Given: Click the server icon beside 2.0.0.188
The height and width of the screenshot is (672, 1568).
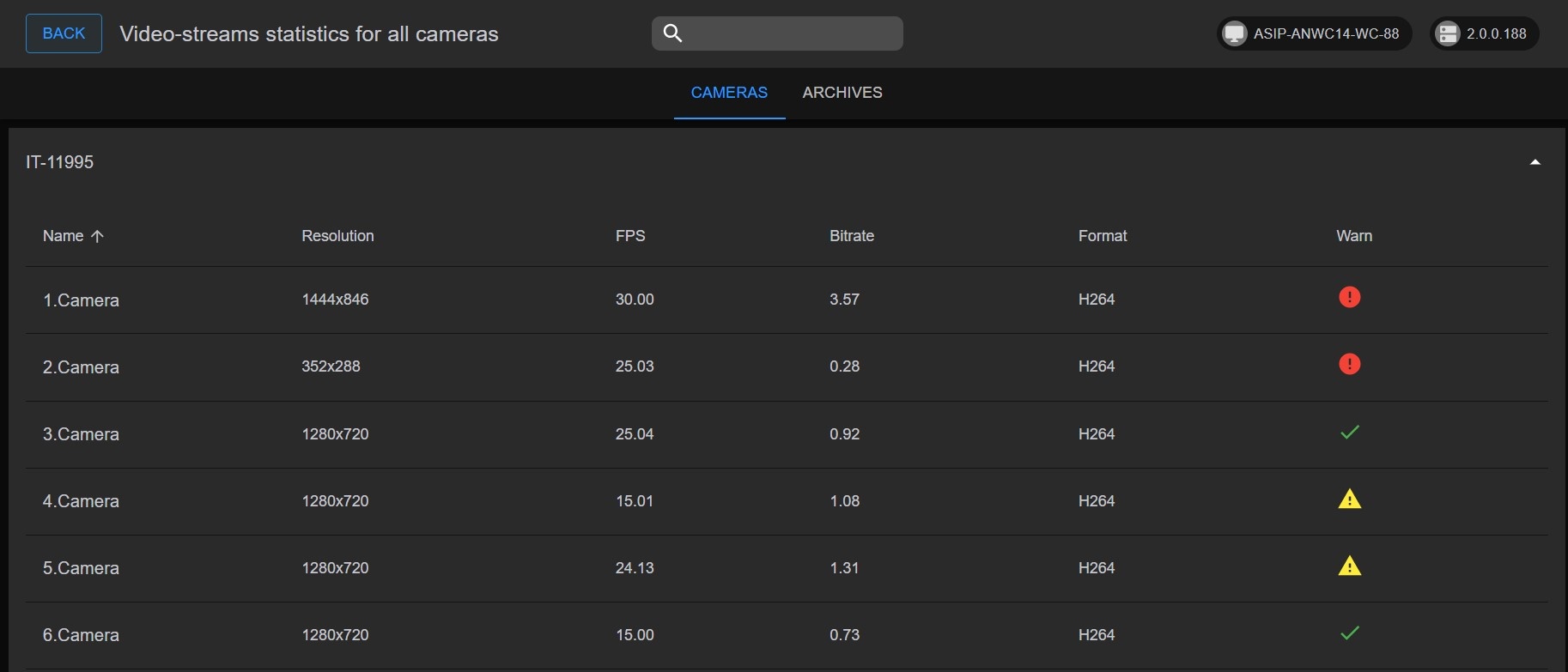Looking at the screenshot, I should [x=1448, y=34].
